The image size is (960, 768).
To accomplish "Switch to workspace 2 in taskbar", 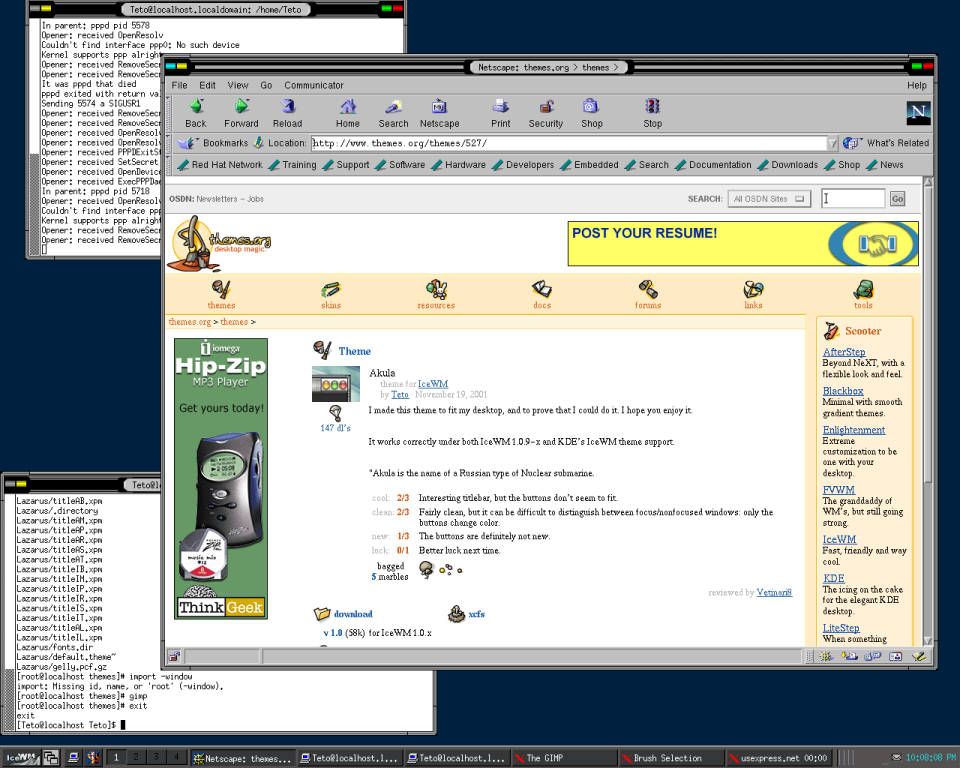I will pyautogui.click(x=136, y=758).
